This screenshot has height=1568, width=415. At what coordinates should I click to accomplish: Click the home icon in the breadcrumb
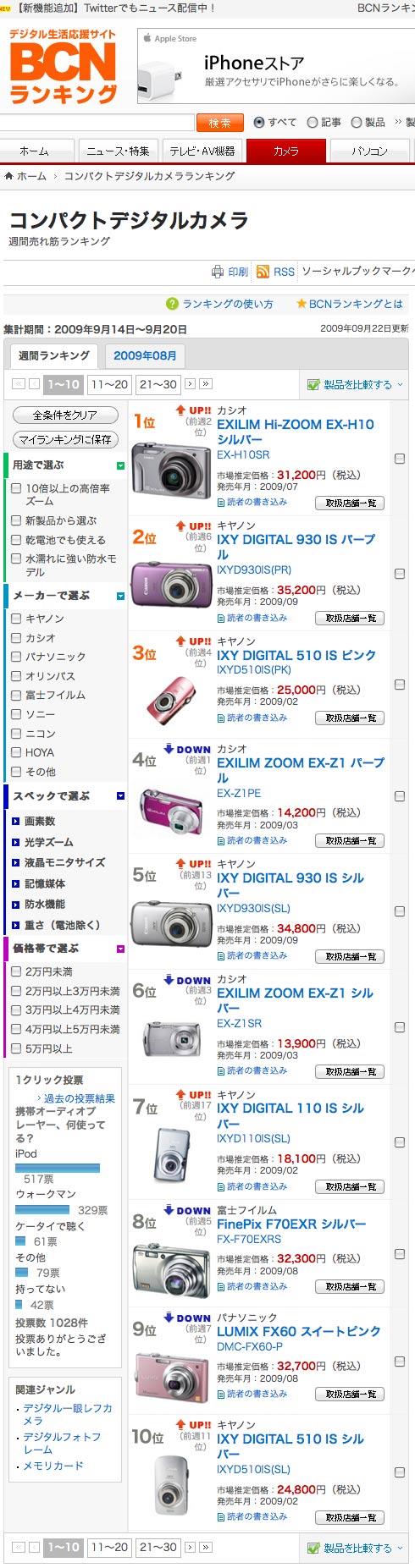[x=9, y=176]
